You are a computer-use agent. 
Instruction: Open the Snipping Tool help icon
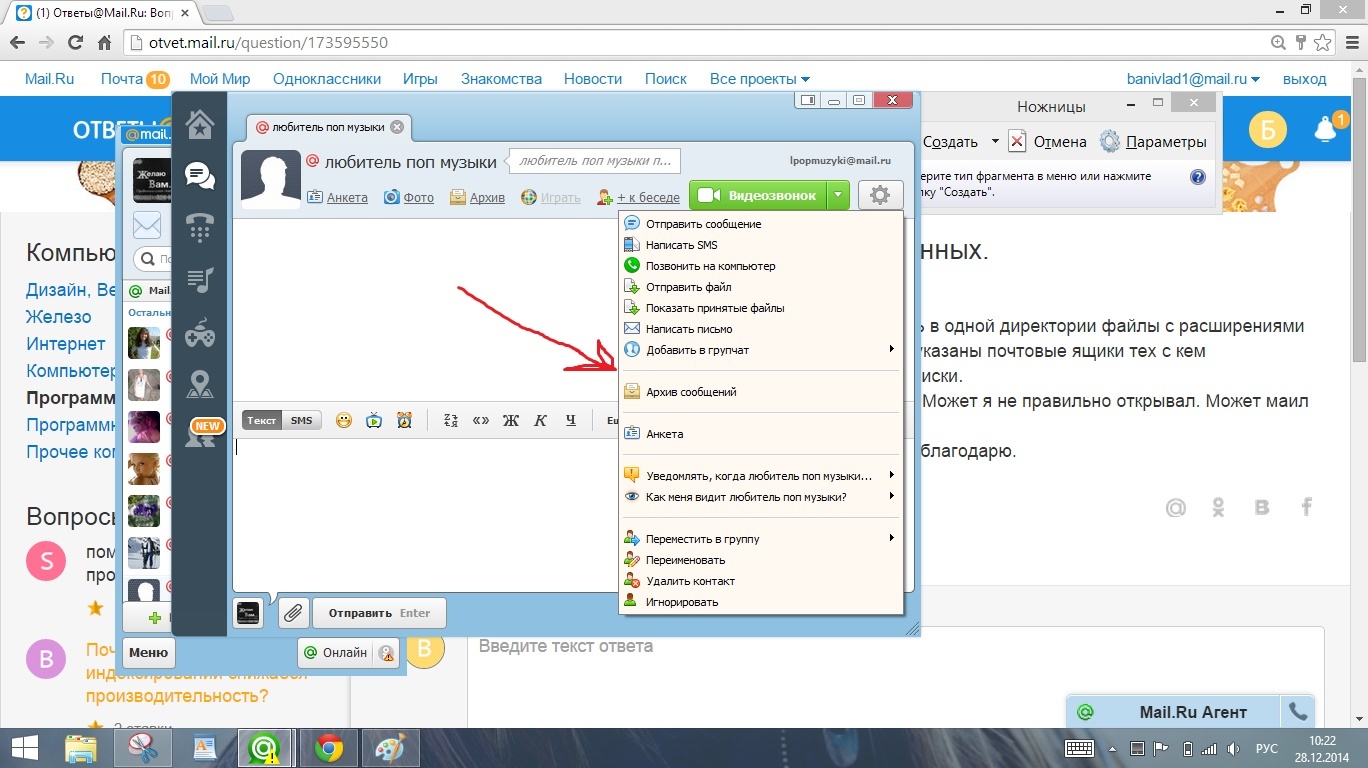point(1198,177)
